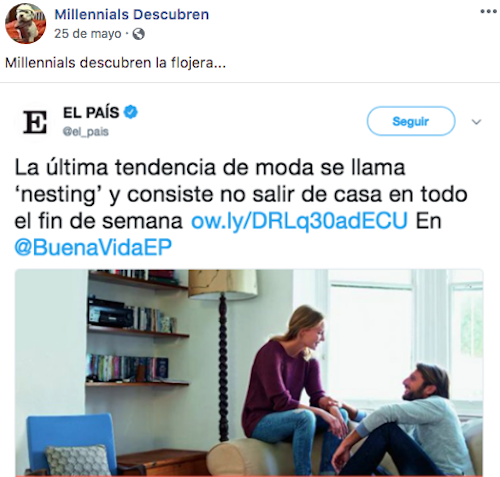Open the Millennials Descubren page name link
This screenshot has width=500, height=477.
pos(132,14)
